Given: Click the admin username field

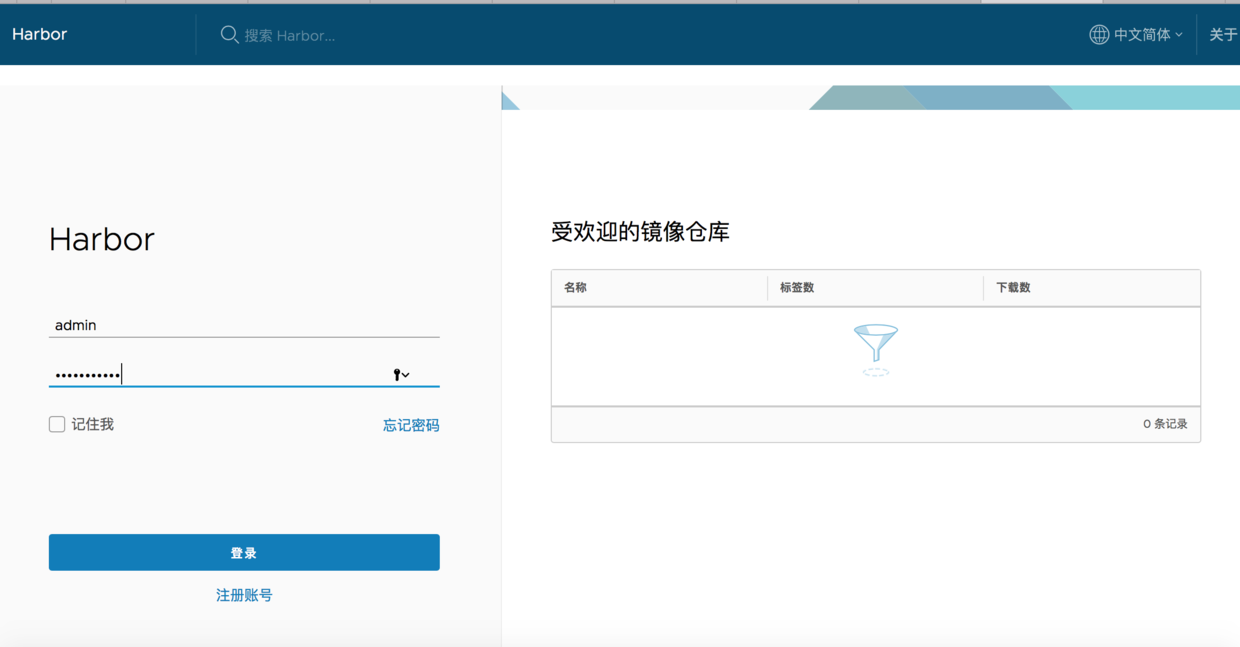Looking at the screenshot, I should 244,325.
